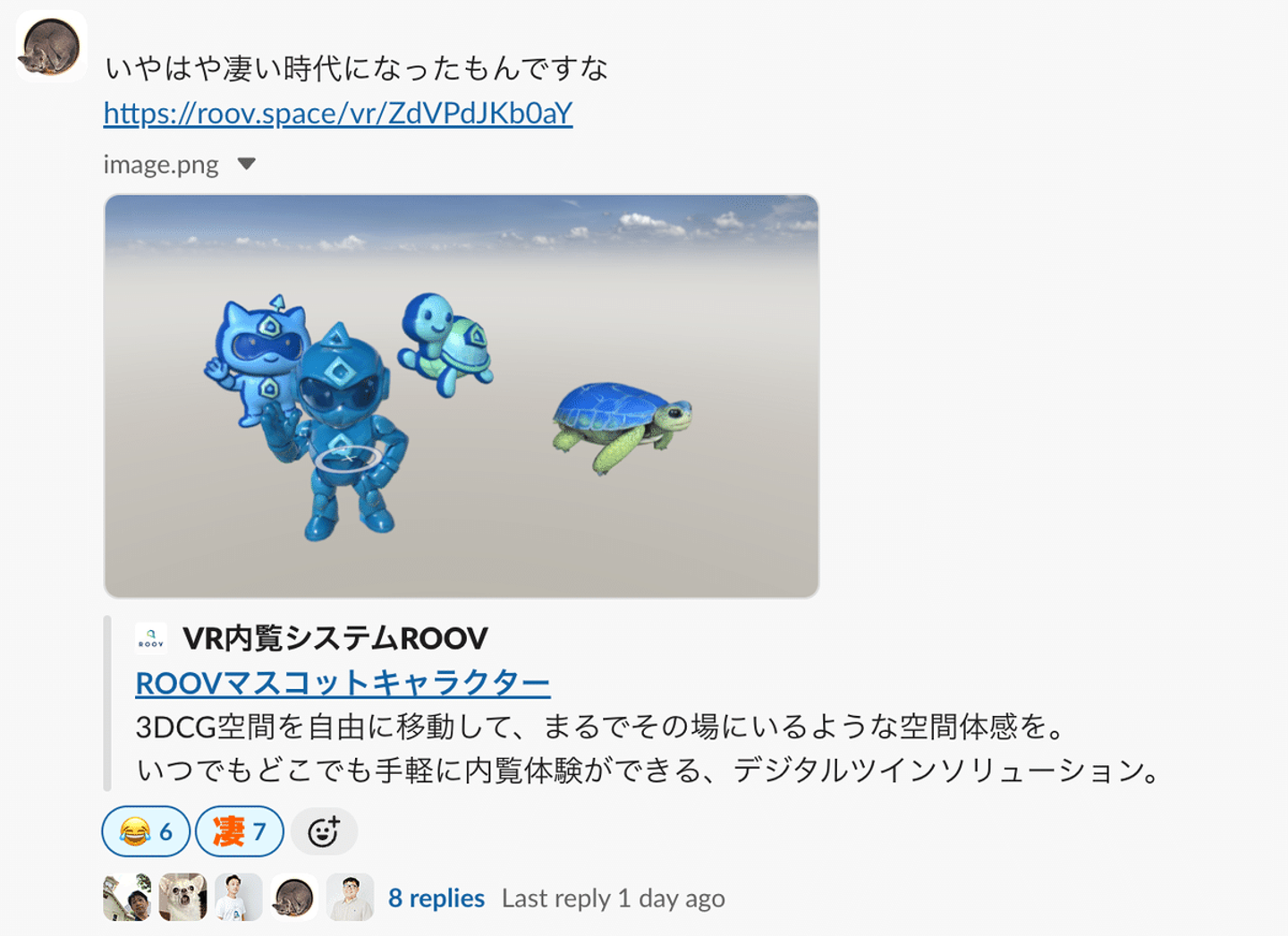This screenshot has height=936, width=1288.
Task: Click the cartoon turtle mascot in the image
Action: point(445,344)
